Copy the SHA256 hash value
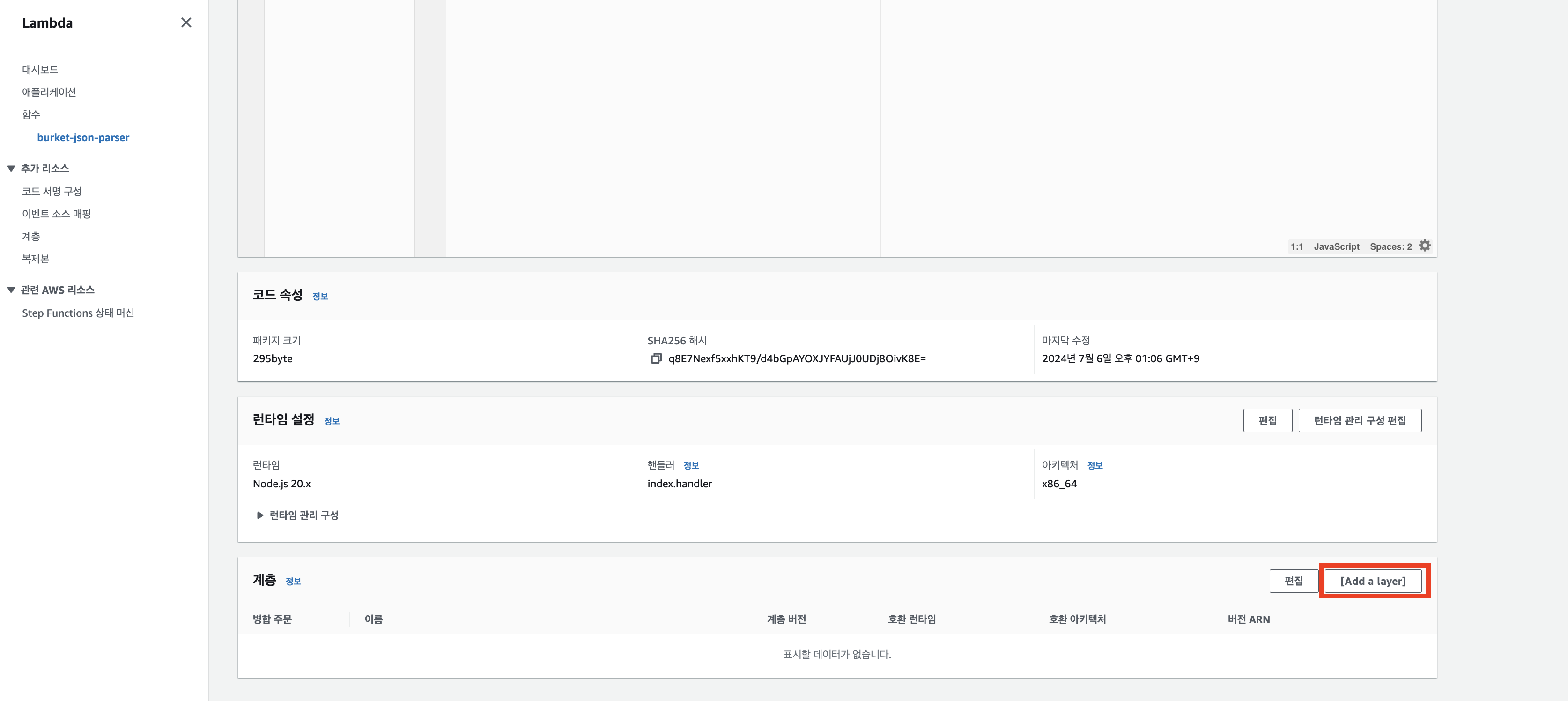 (x=656, y=359)
